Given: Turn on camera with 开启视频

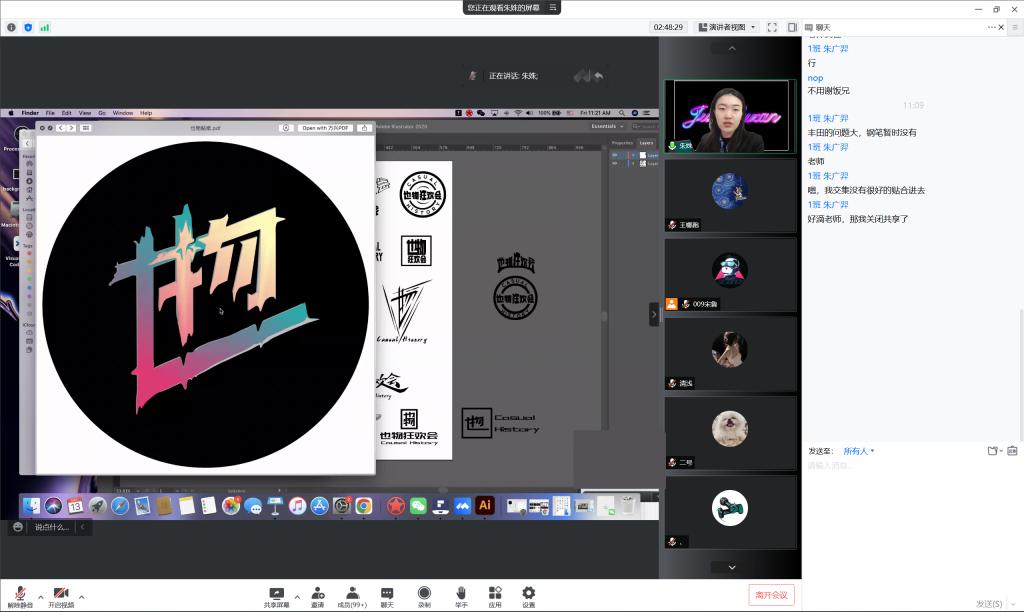Looking at the screenshot, I should (61, 595).
